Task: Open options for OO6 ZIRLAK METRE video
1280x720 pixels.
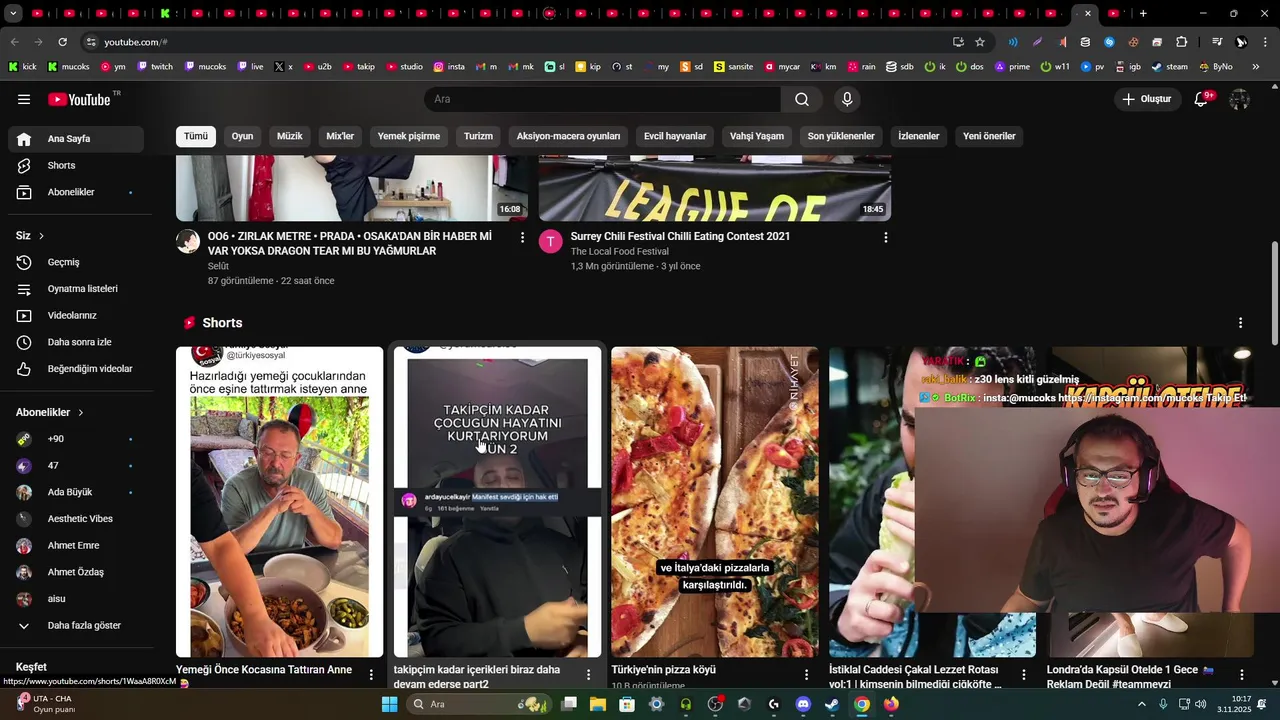Action: [x=522, y=237]
